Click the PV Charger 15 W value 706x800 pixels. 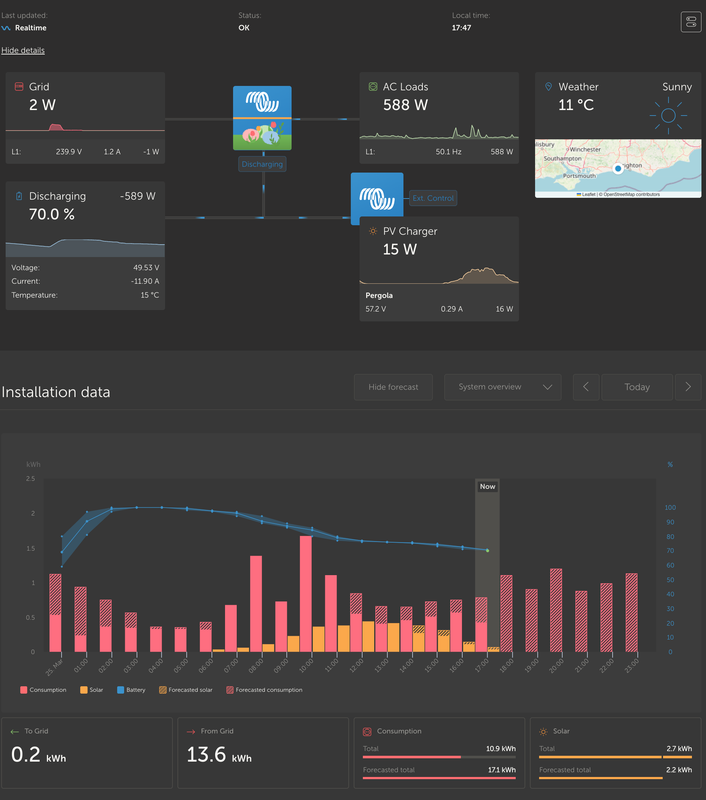coord(400,249)
